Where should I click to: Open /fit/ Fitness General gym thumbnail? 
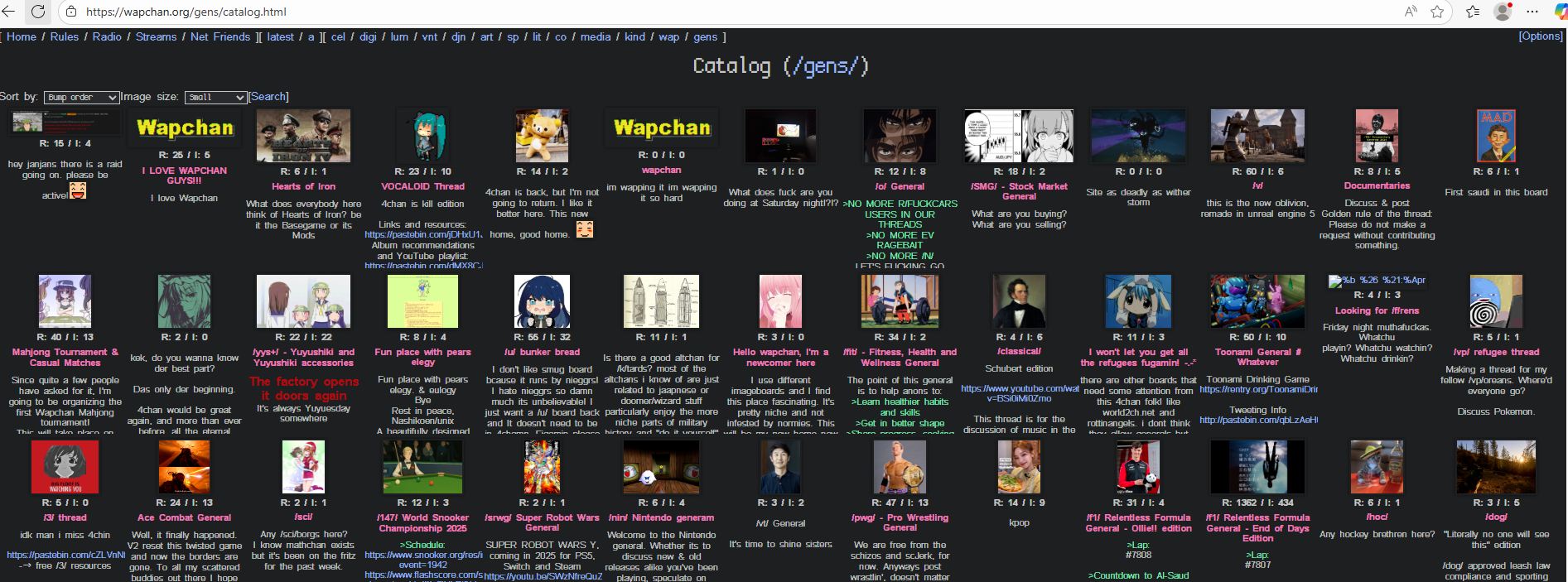(x=900, y=302)
